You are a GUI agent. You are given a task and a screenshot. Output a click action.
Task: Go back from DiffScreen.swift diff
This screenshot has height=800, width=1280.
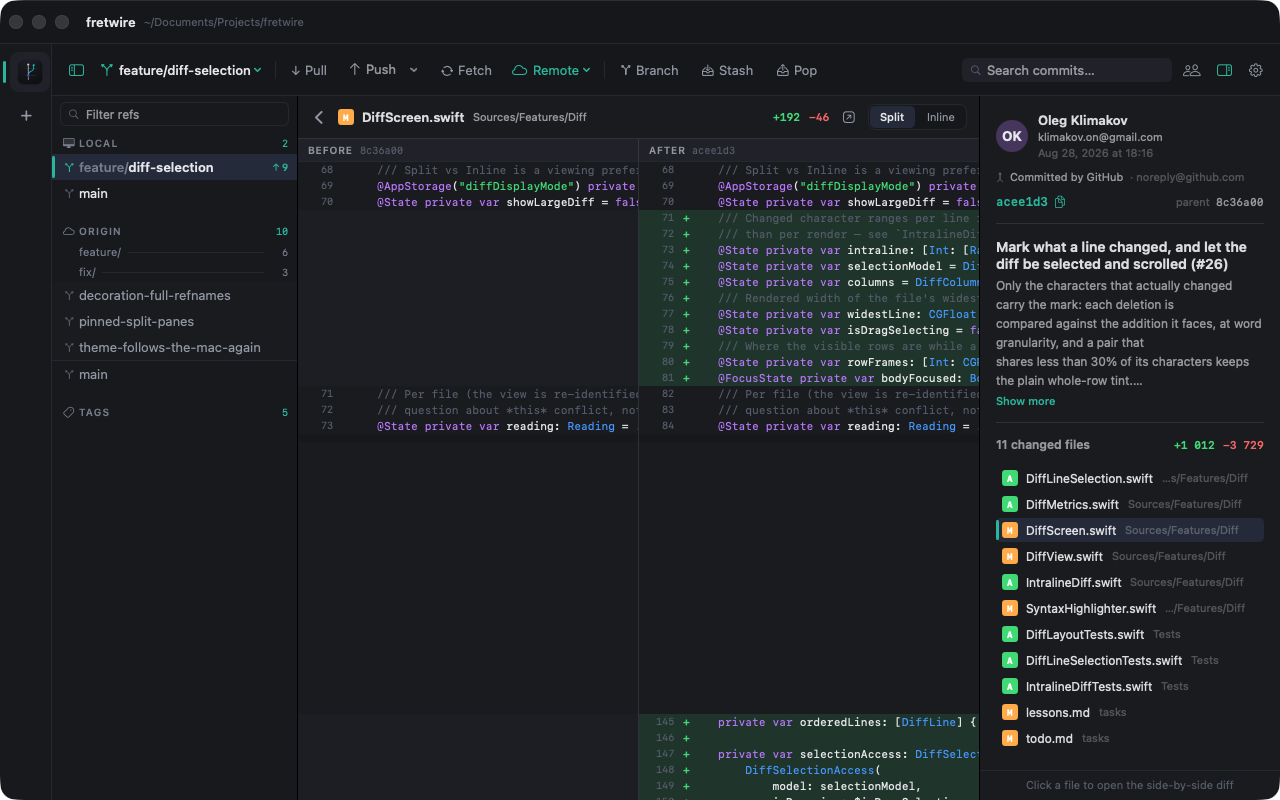click(x=319, y=117)
